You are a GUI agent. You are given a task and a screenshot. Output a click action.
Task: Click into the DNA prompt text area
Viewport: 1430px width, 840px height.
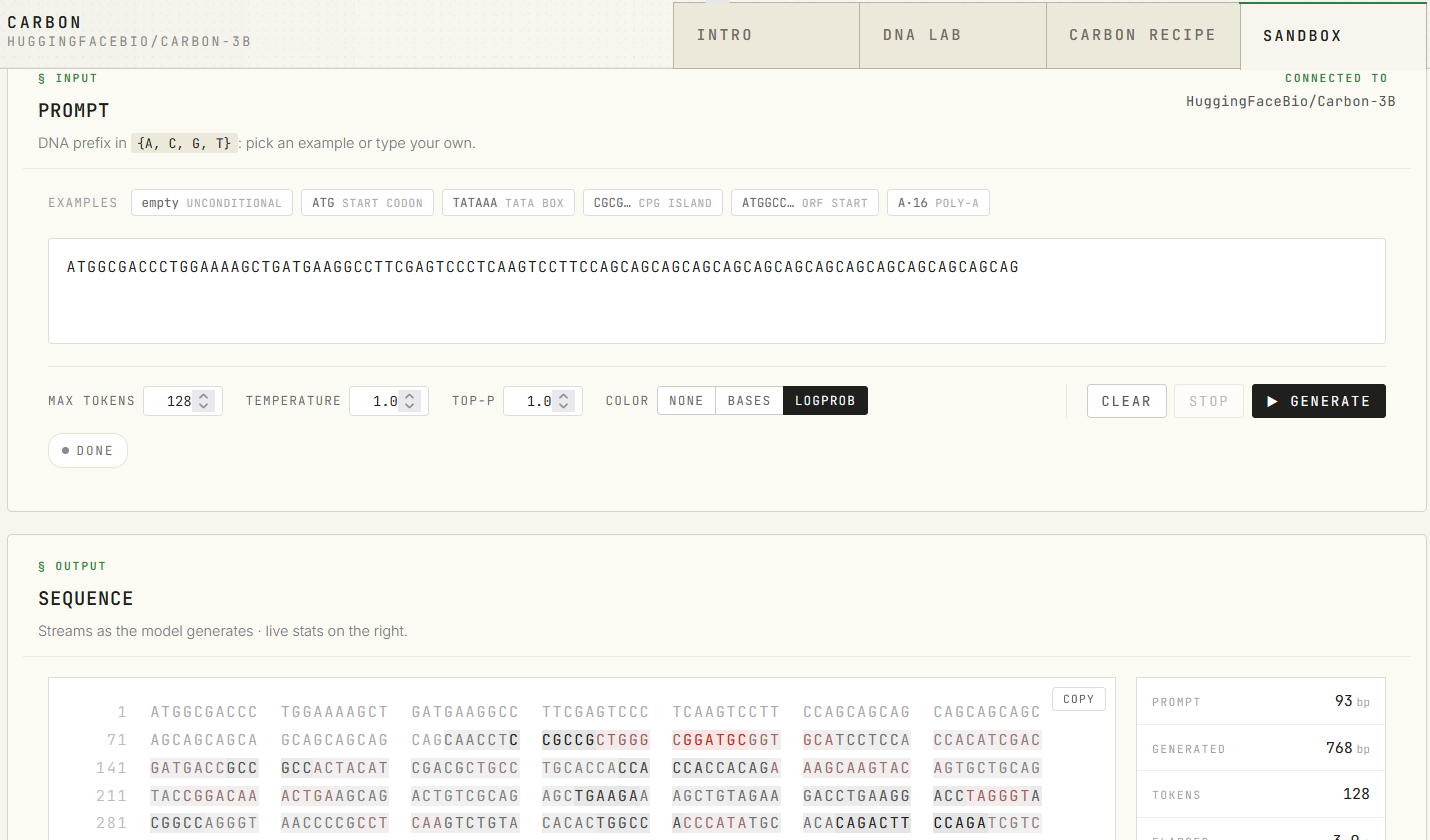[717, 291]
